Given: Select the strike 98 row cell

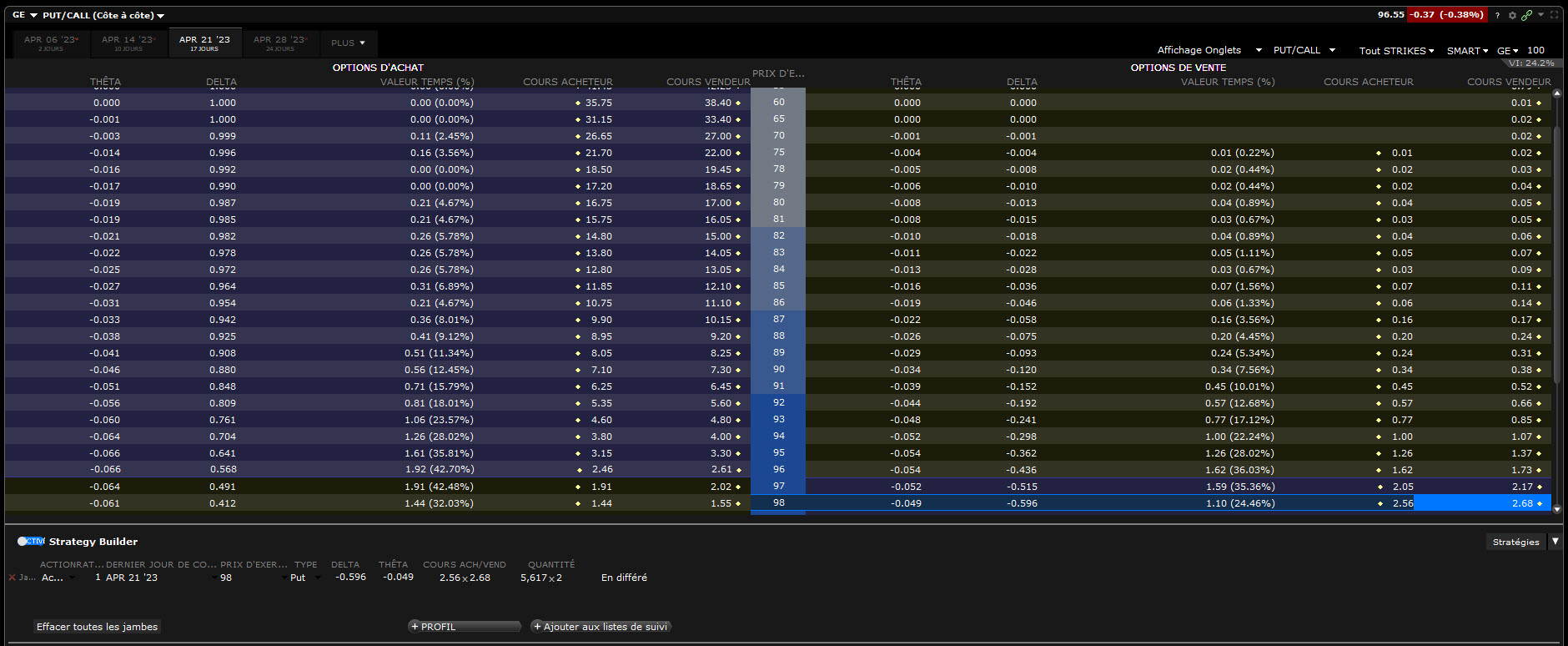Looking at the screenshot, I should [778, 502].
